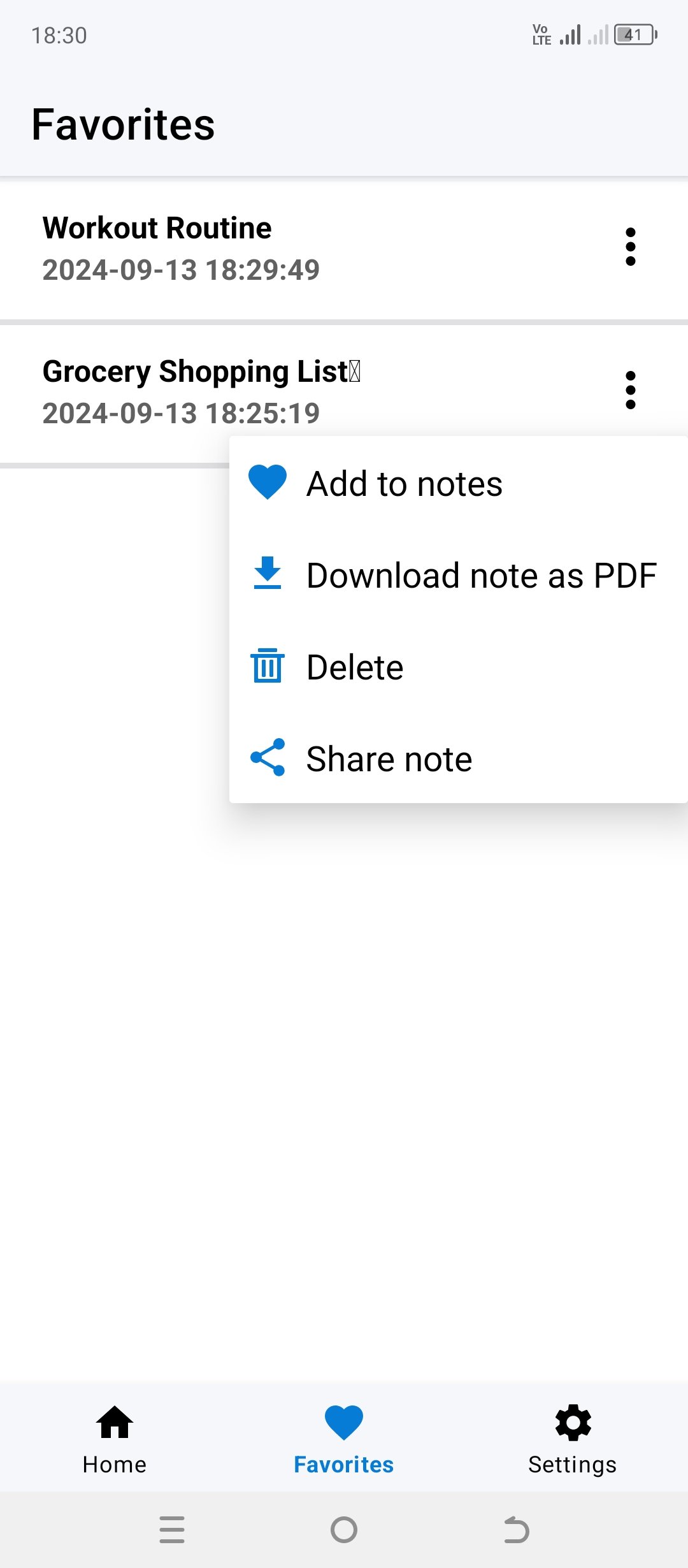
Task: Open three-dot menu for Workout Routine
Action: pos(630,245)
